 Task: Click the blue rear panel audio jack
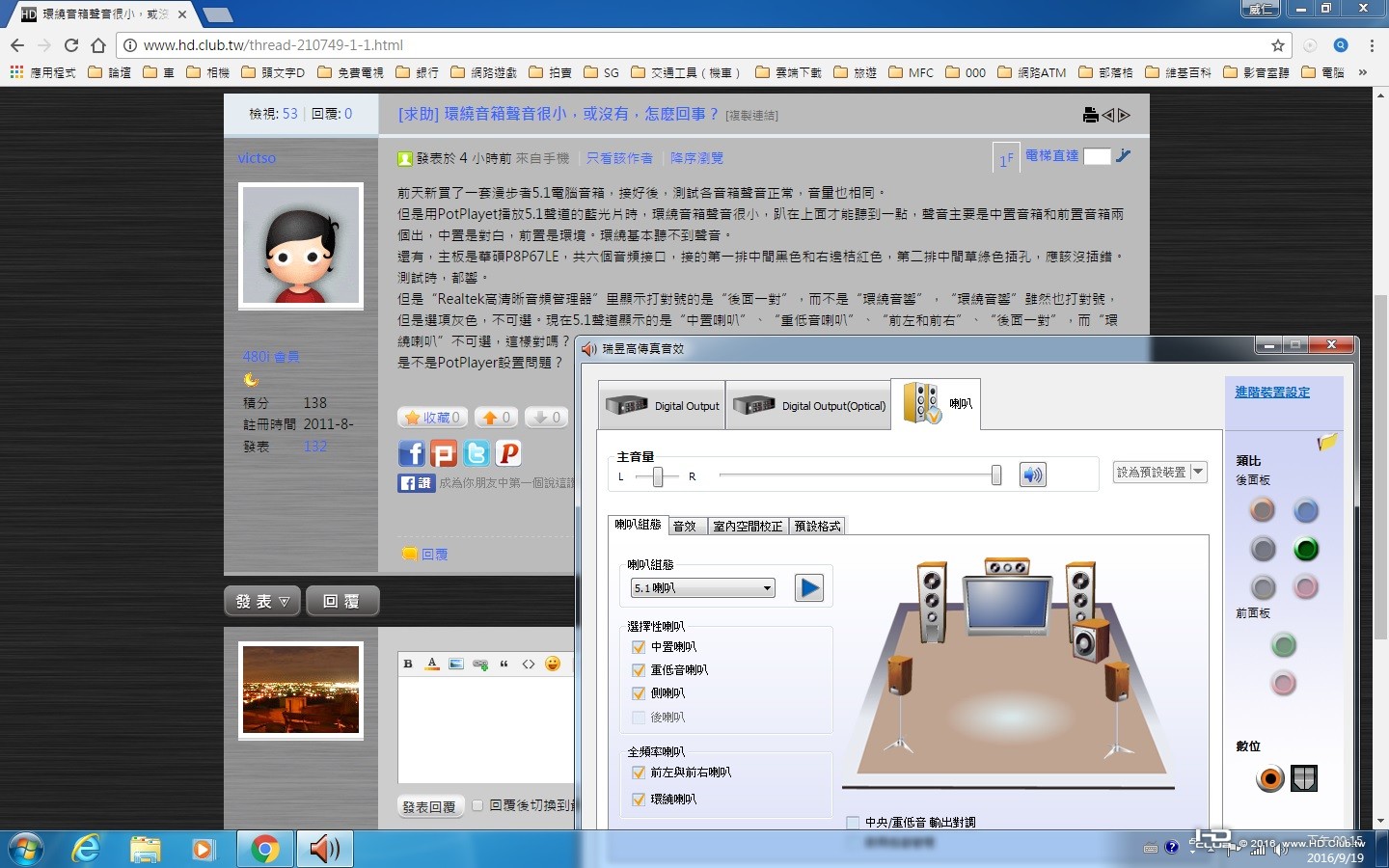pos(1306,510)
